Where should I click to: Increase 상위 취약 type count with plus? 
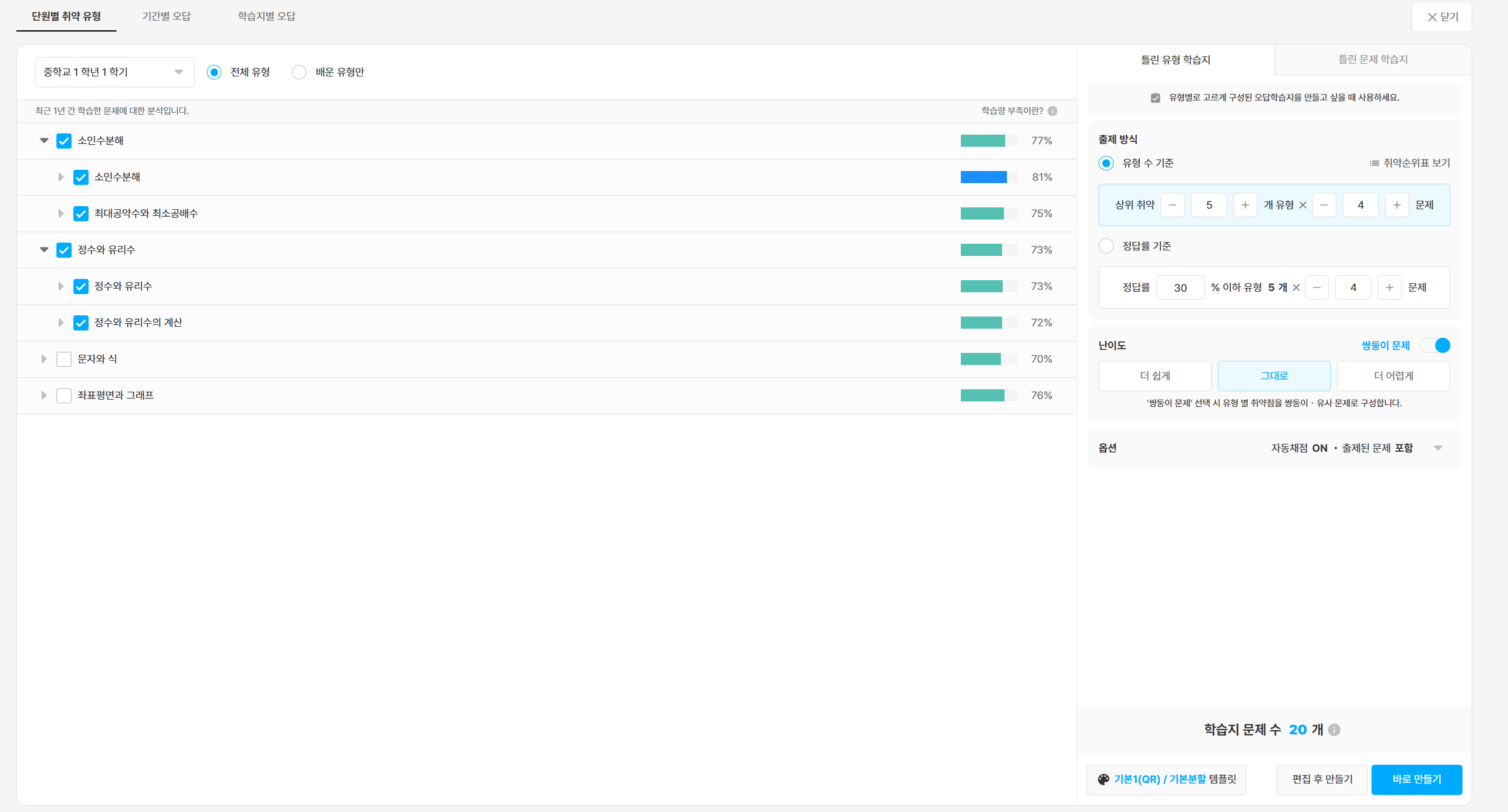[x=1245, y=205]
